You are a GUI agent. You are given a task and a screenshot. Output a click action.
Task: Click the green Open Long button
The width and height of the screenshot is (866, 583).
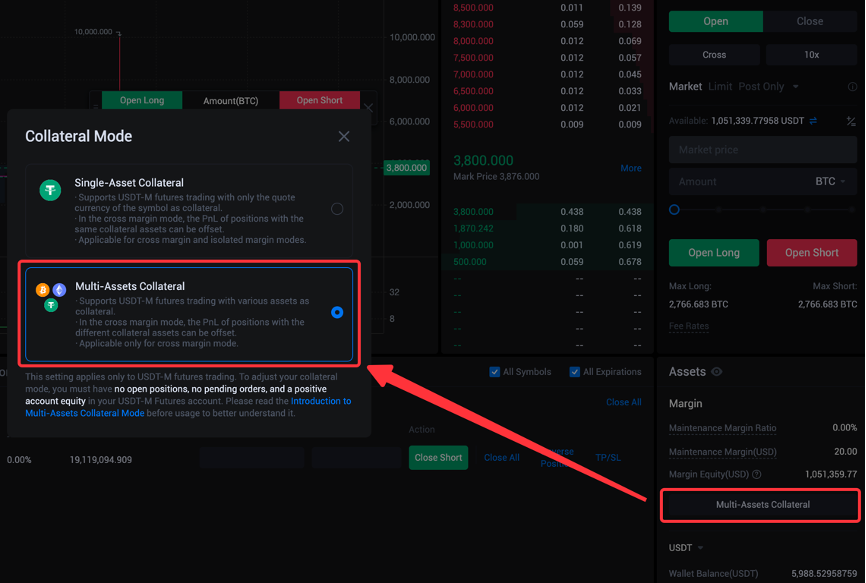714,253
